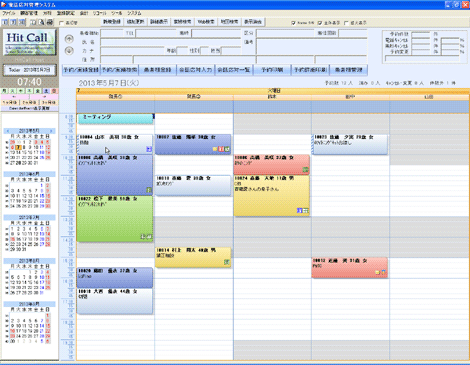Image resolution: width=470 pixels, height=365 pixels.
Task: Open the ツール menu
Action: click(x=116, y=13)
